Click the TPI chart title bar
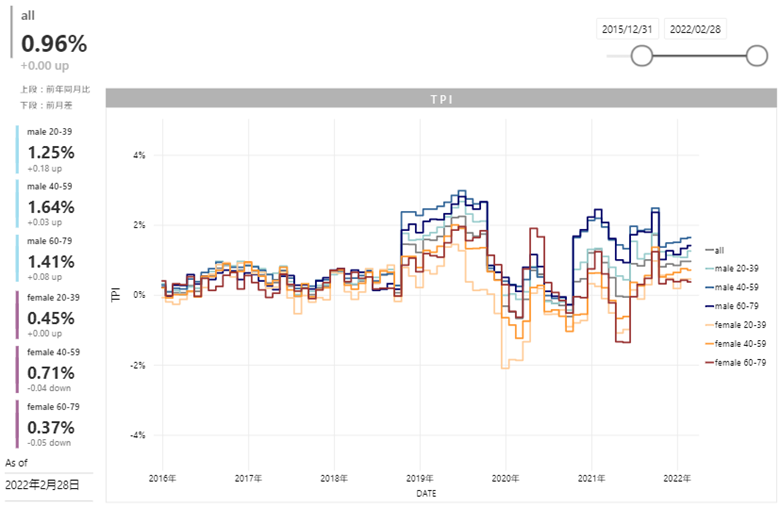780x507 pixels. pyautogui.click(x=441, y=99)
